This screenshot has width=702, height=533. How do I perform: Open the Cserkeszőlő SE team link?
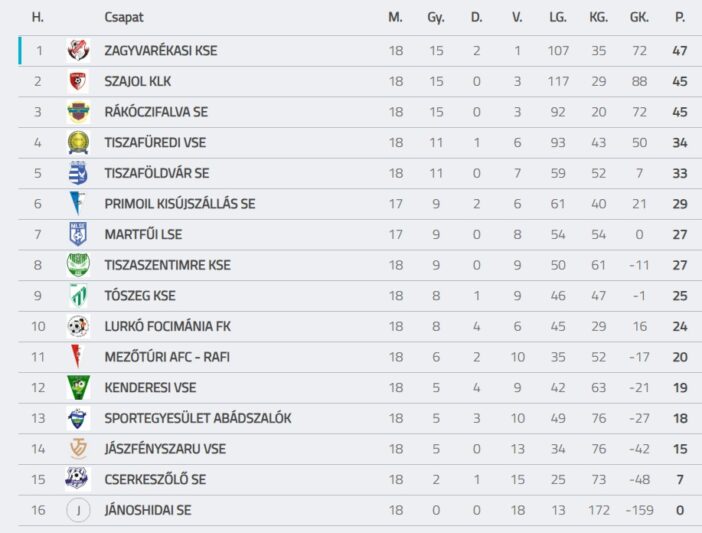point(155,480)
